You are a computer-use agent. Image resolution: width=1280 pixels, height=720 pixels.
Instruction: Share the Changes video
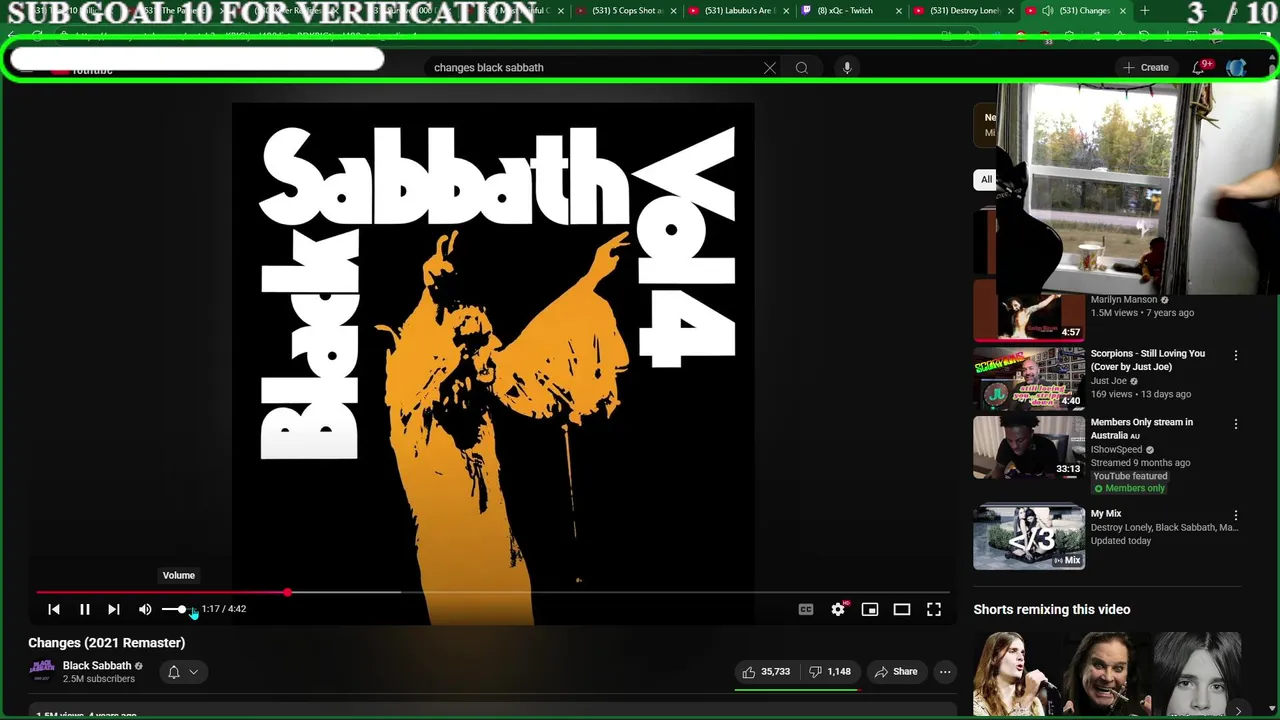(x=896, y=672)
